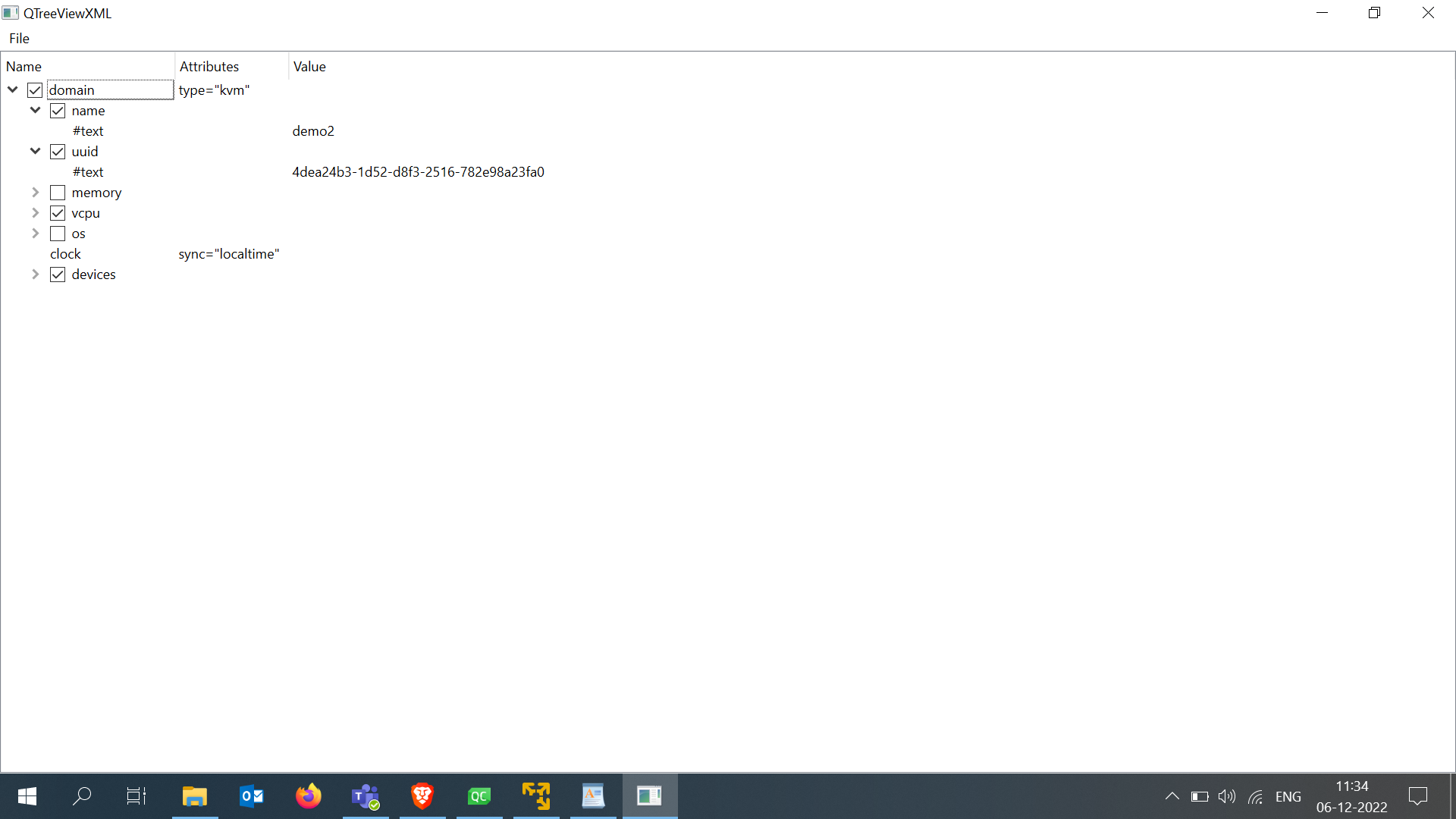Viewport: 1456px width, 819px height.
Task: Click on the uuid #text value field
Action: coord(418,172)
